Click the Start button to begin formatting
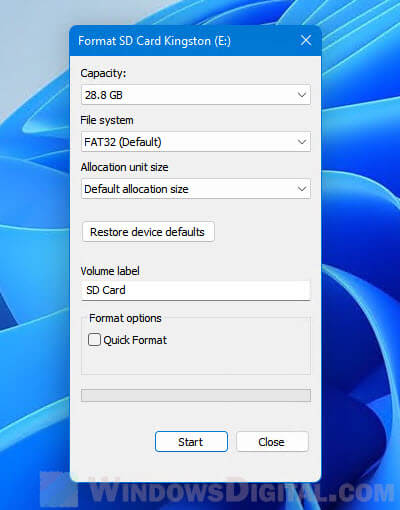The width and height of the screenshot is (400, 510). pos(191,442)
